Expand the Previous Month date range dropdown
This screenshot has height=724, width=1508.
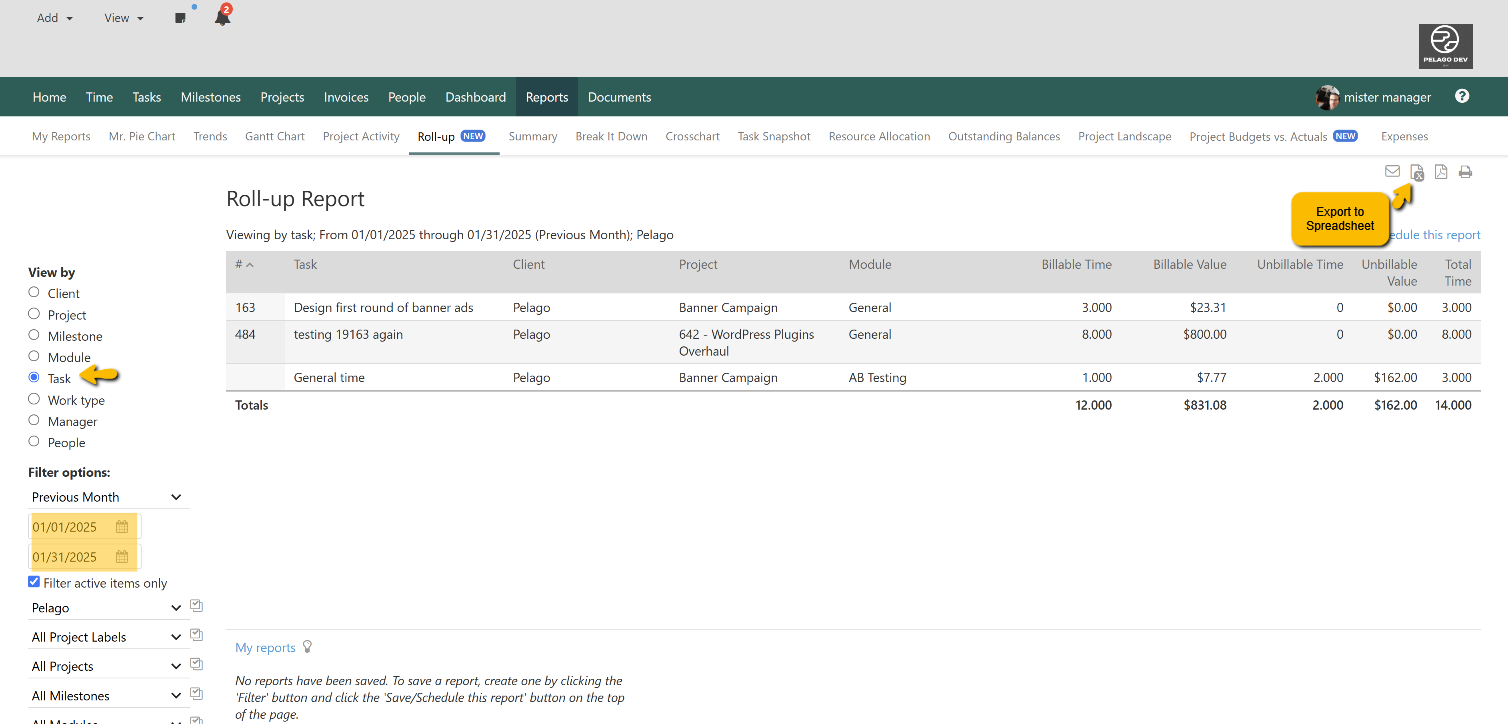pos(106,497)
